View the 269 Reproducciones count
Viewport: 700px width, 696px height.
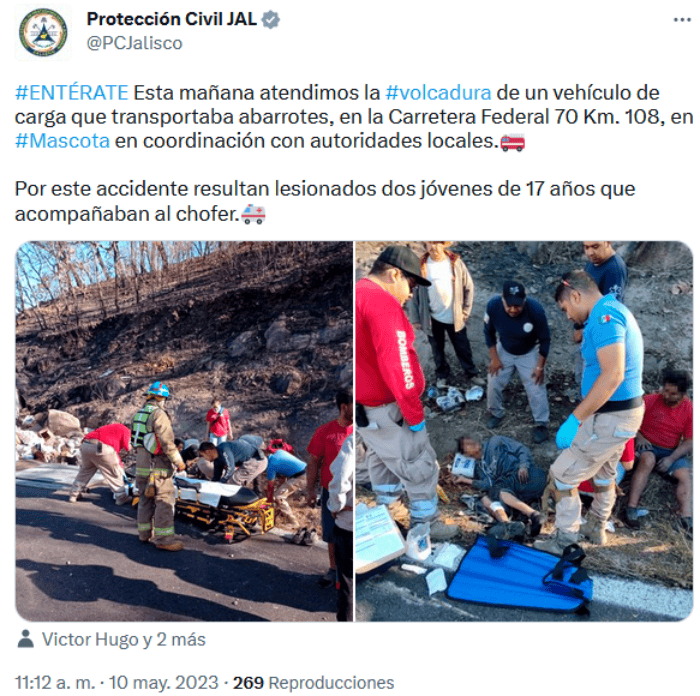tap(313, 683)
